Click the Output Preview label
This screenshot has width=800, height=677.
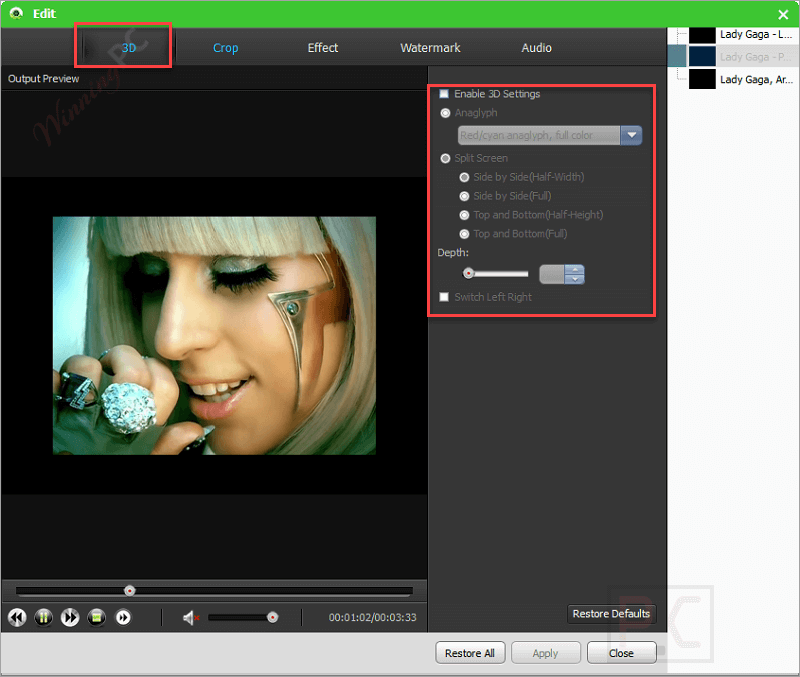pyautogui.click(x=43, y=79)
